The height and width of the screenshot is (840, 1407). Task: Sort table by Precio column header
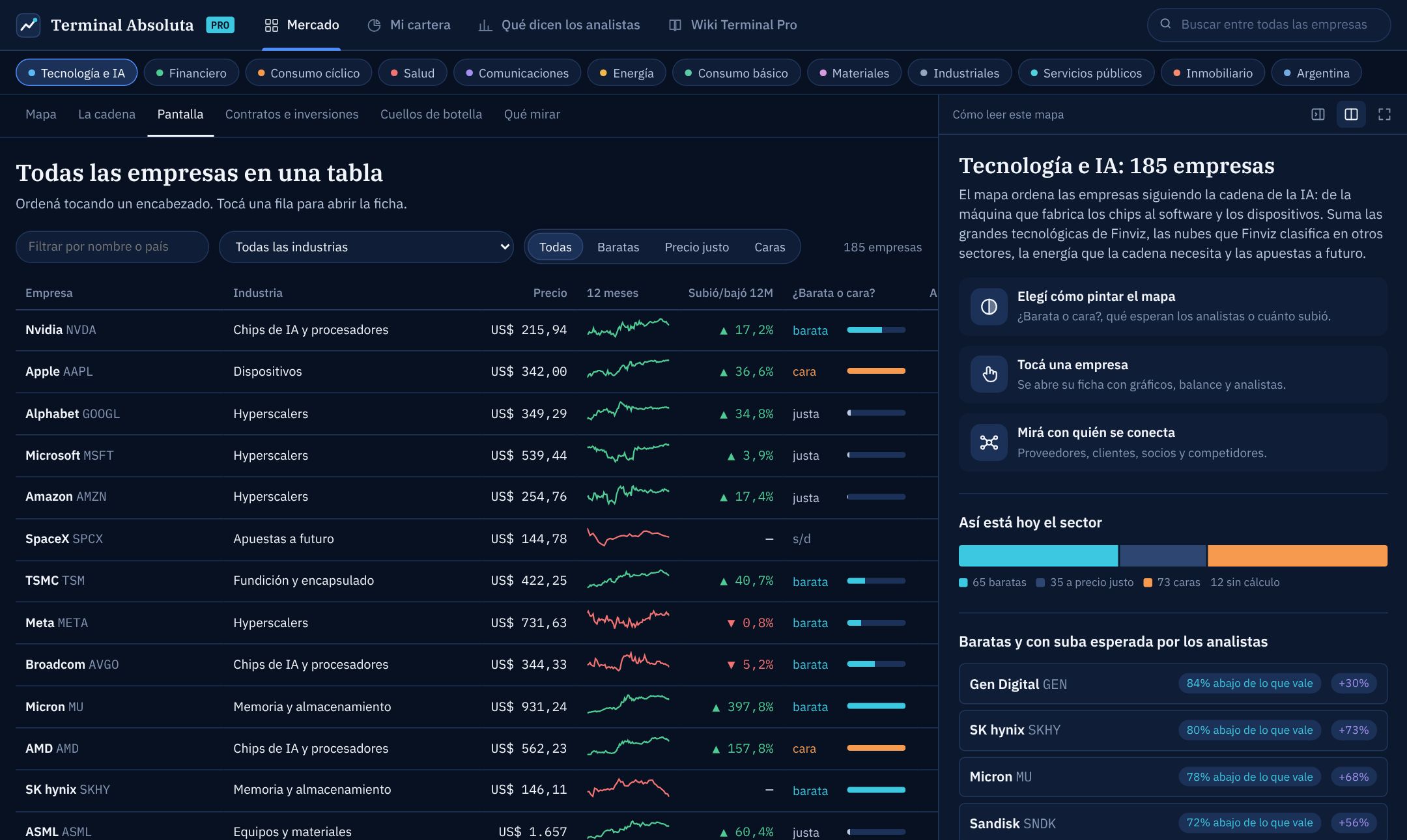550,293
